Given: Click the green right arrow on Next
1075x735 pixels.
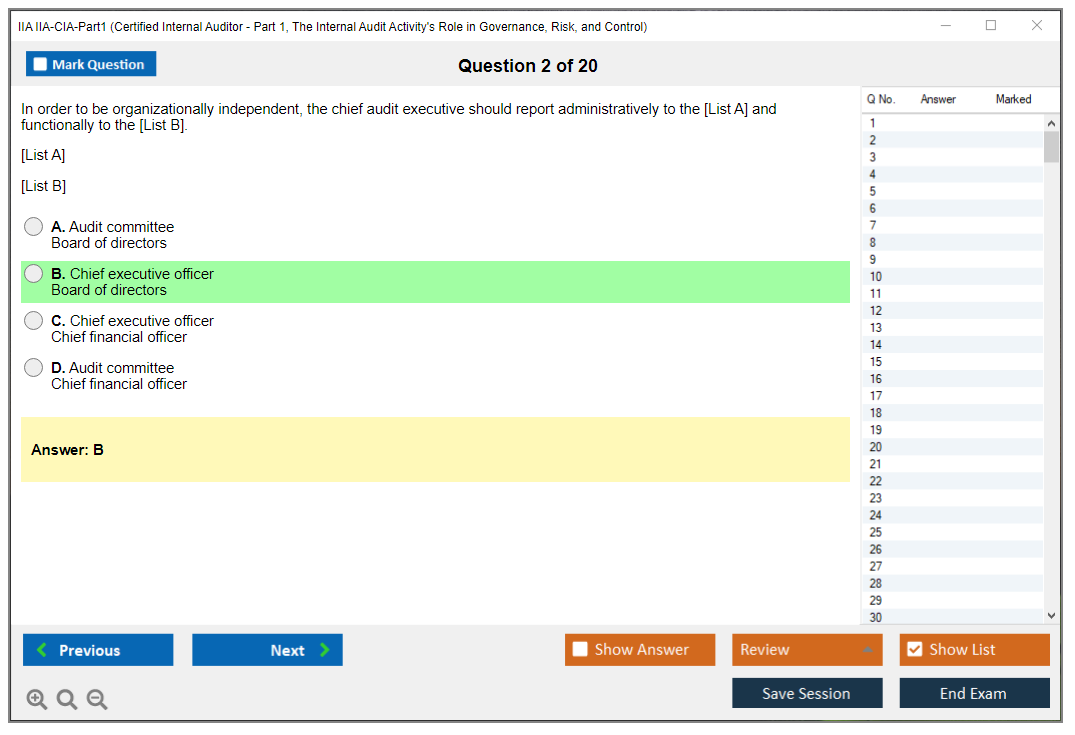Looking at the screenshot, I should click(325, 650).
